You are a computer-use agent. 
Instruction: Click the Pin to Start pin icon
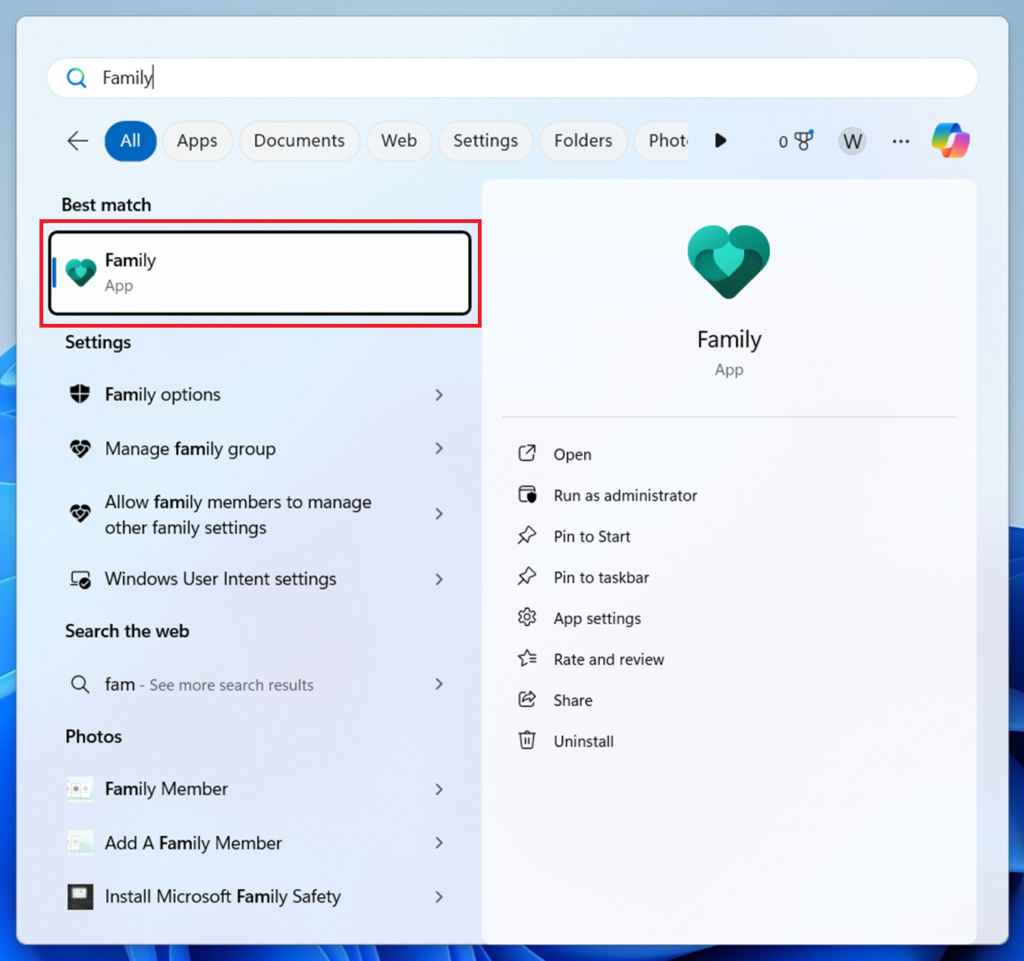click(x=527, y=536)
